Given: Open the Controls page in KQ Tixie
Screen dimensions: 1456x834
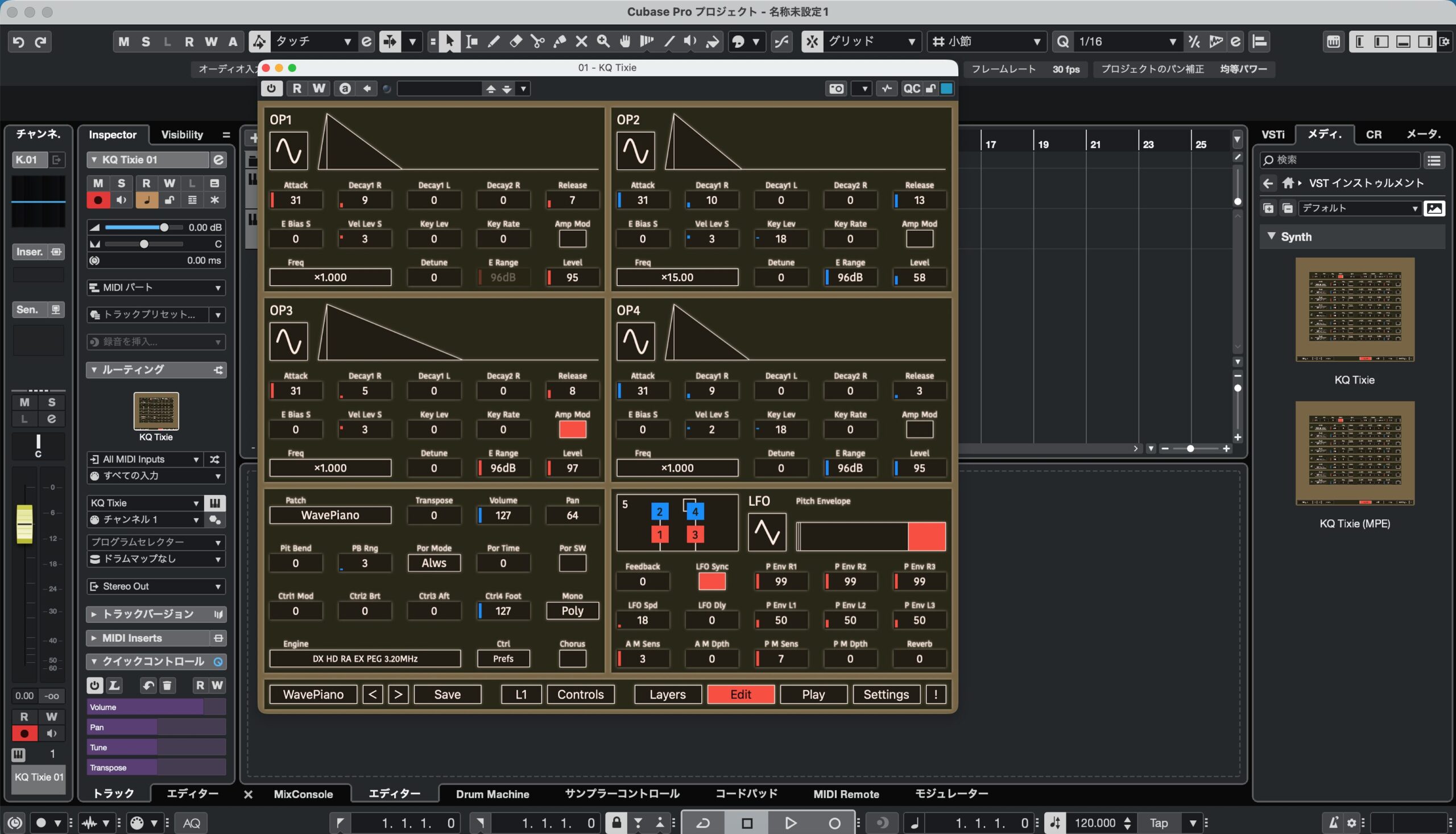Looking at the screenshot, I should click(x=581, y=695).
